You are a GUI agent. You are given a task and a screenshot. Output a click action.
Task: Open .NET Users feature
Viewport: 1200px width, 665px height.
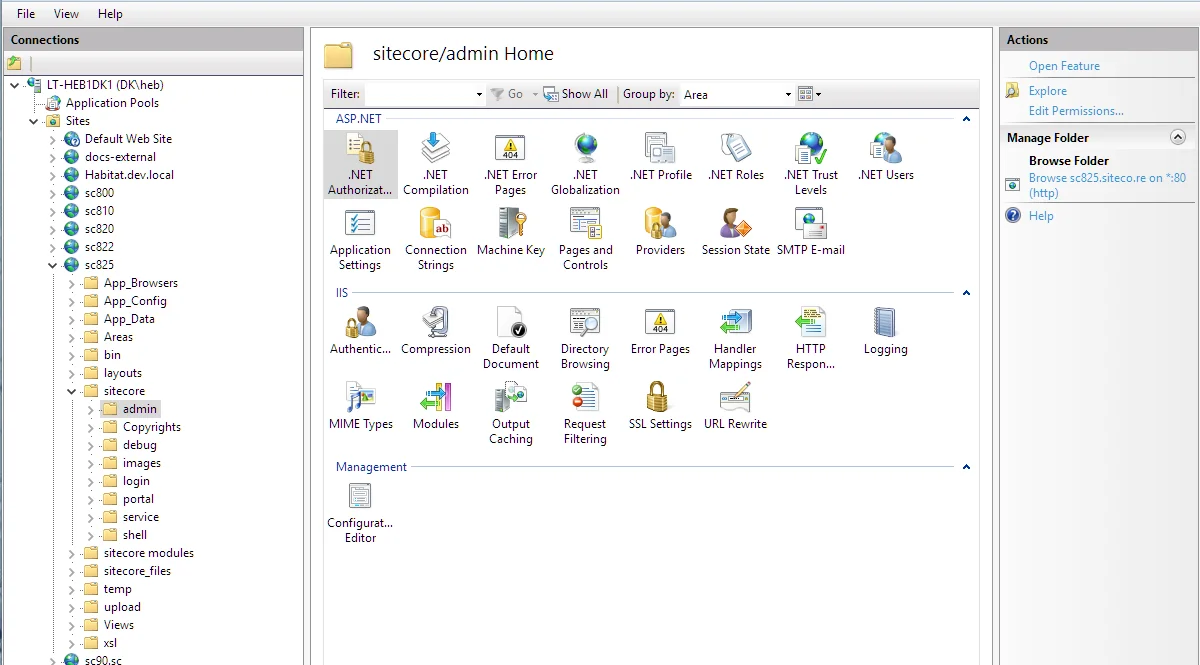point(886,157)
